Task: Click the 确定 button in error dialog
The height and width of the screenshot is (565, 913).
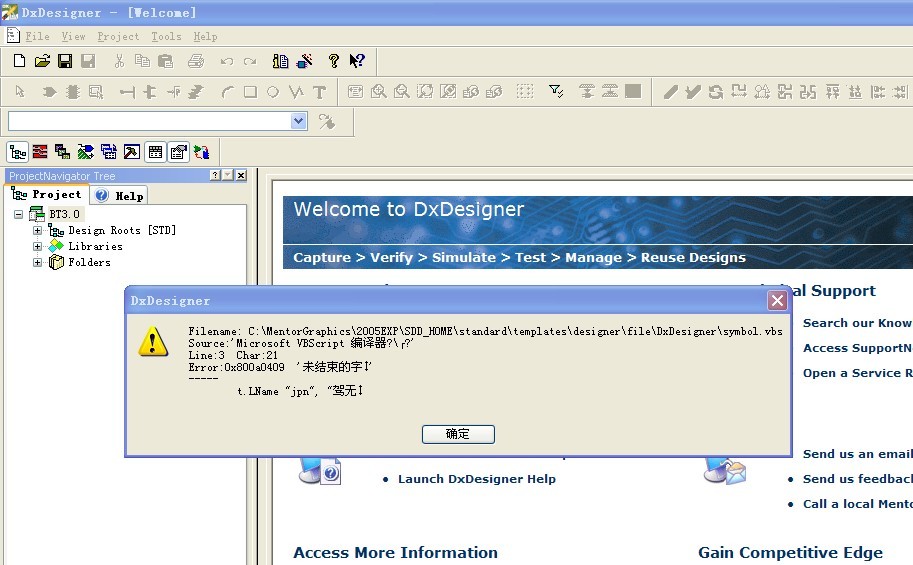Action: point(458,434)
